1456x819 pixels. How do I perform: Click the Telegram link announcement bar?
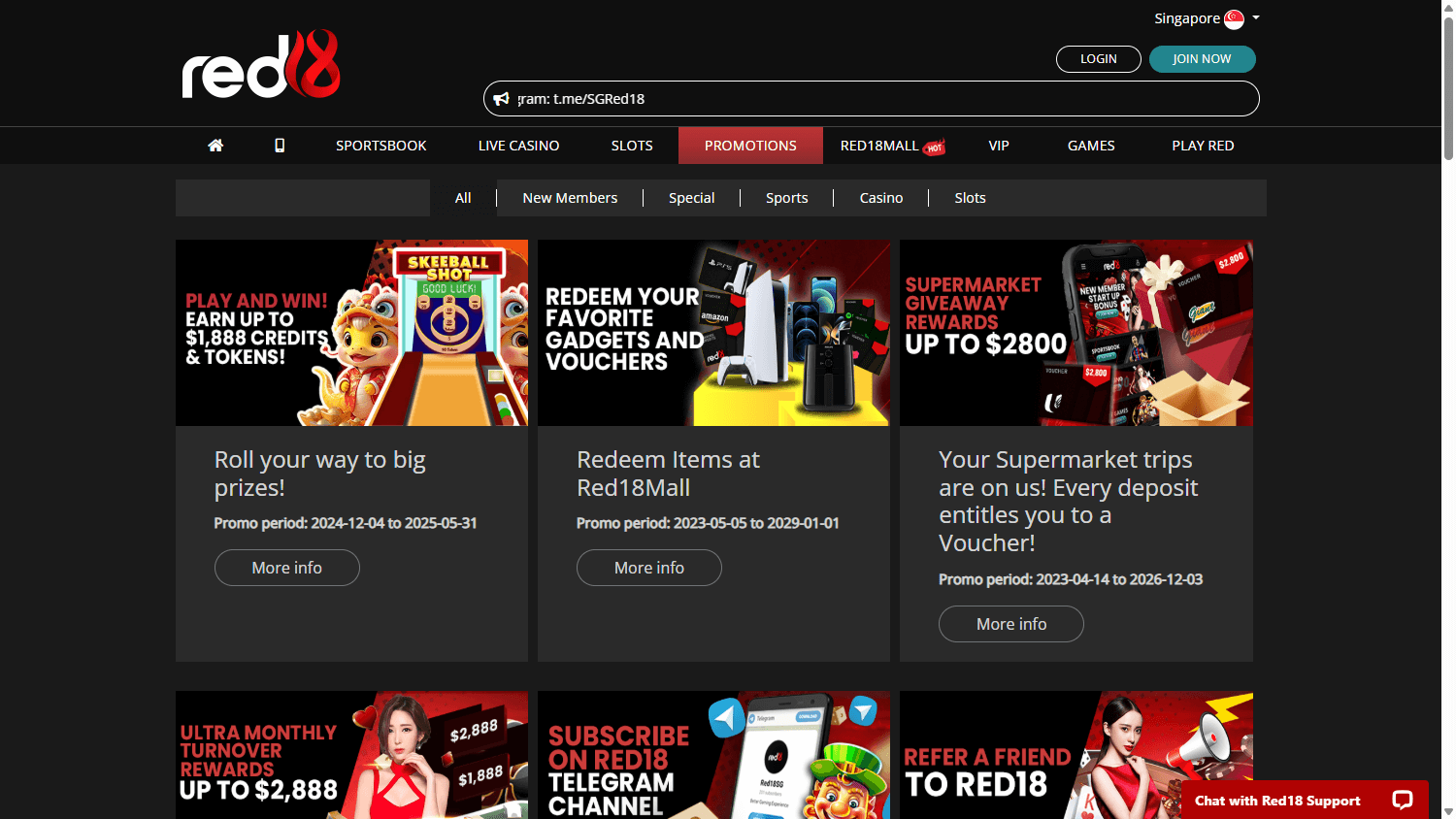(x=871, y=97)
